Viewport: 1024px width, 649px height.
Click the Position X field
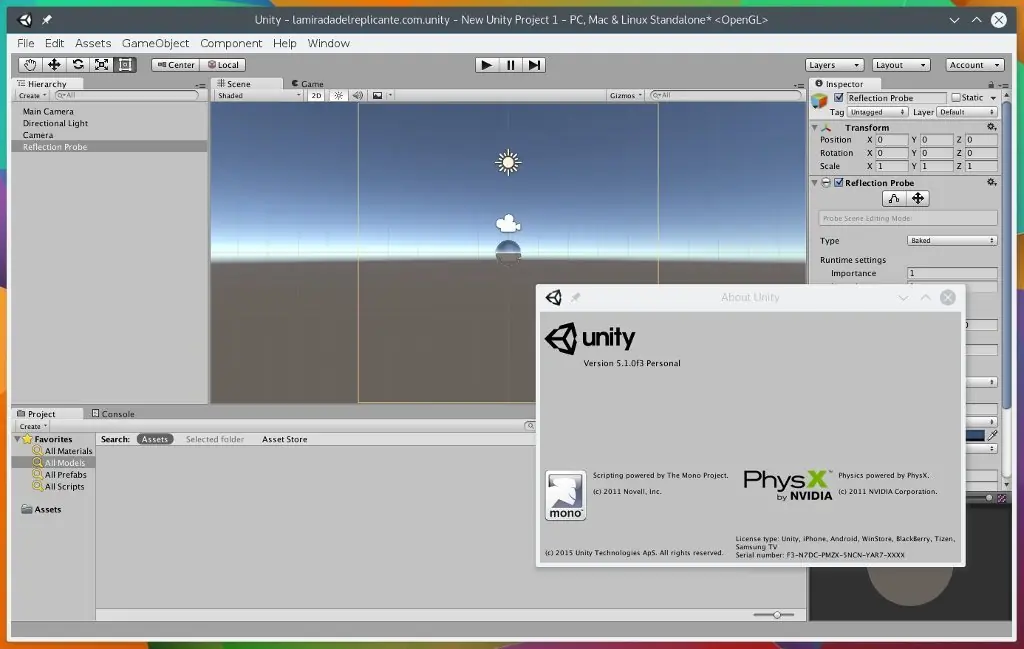pyautogui.click(x=891, y=140)
